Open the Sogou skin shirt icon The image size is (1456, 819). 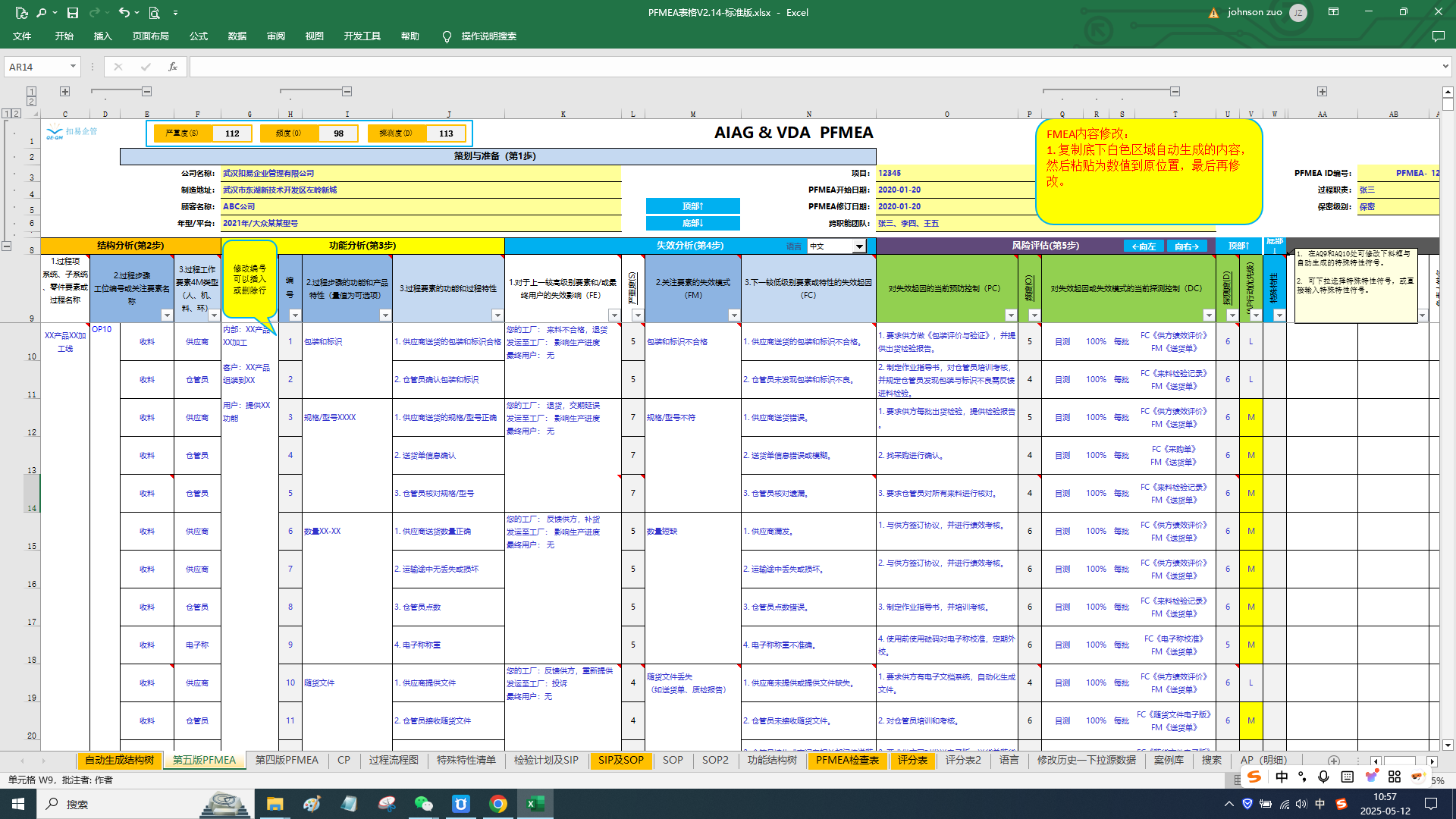tap(1371, 777)
